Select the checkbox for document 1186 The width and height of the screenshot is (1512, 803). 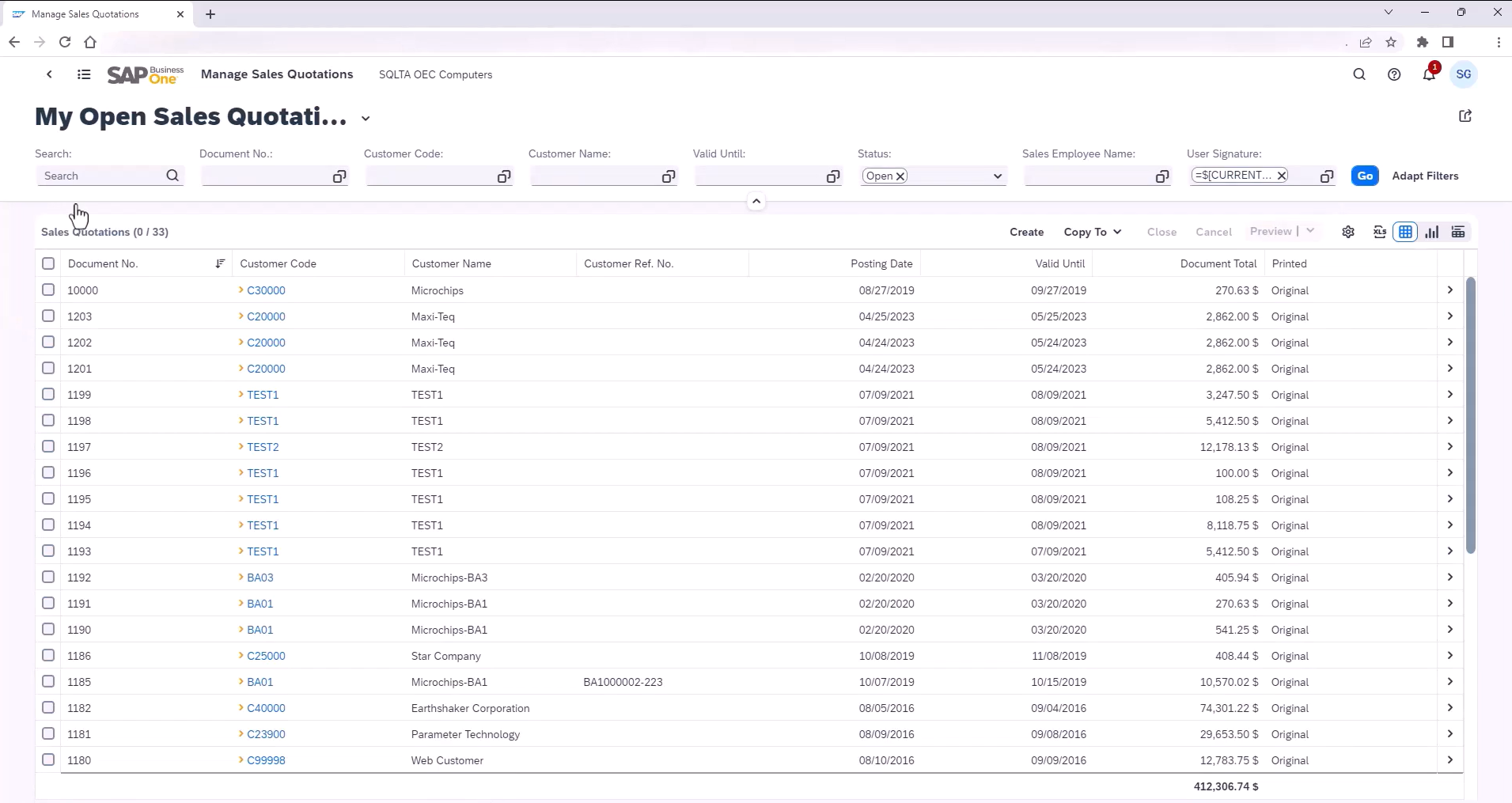[x=48, y=656]
